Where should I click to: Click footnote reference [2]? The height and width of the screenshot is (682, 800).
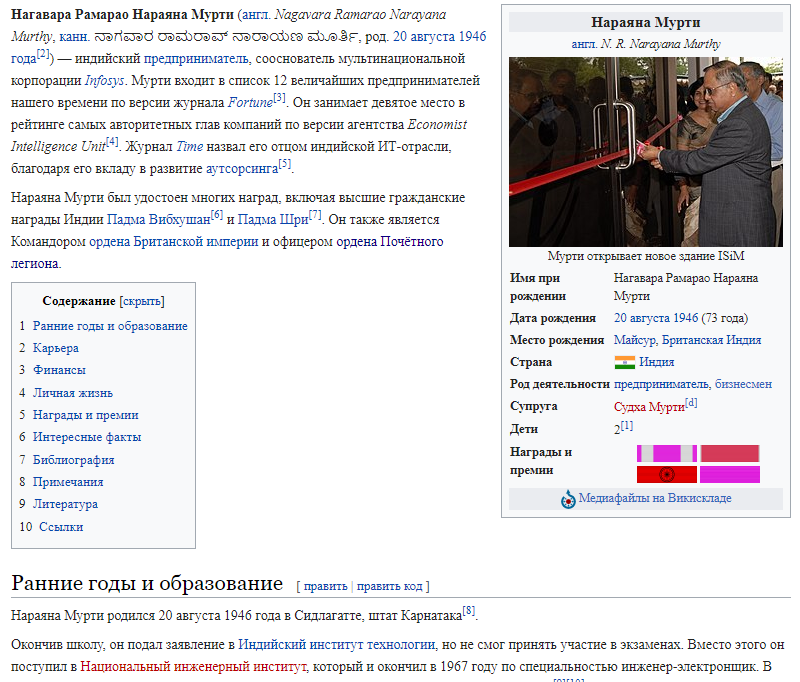43,54
